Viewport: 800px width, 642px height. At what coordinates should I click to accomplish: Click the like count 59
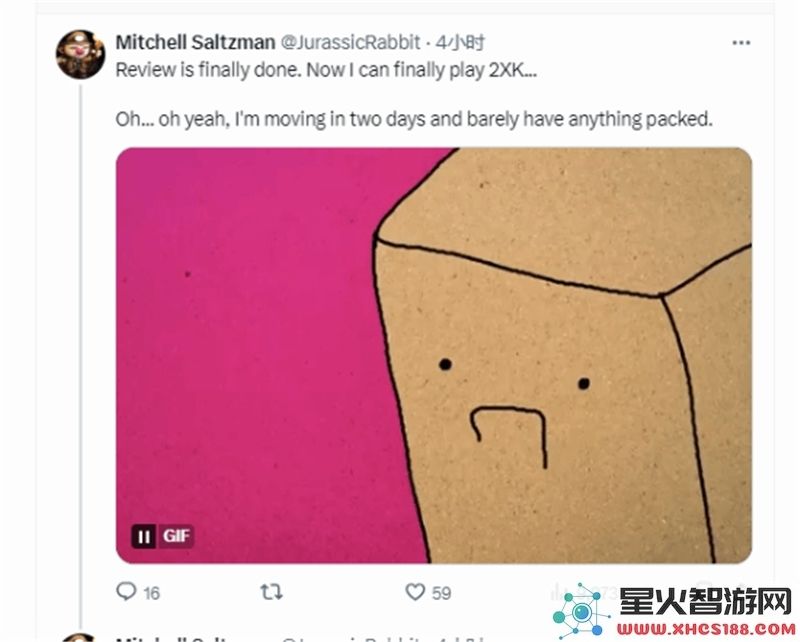441,593
